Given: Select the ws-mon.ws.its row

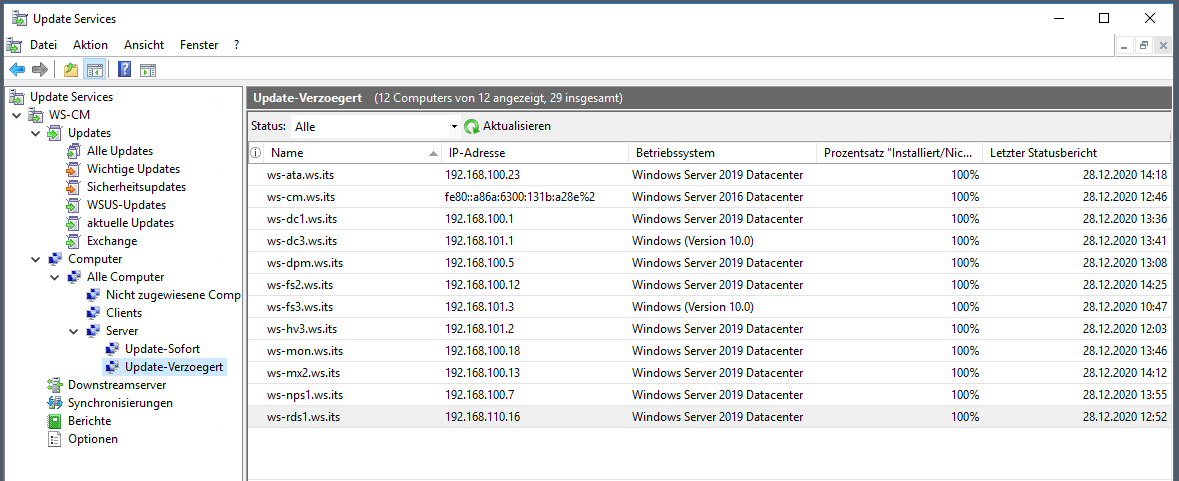Looking at the screenshot, I should tap(709, 351).
